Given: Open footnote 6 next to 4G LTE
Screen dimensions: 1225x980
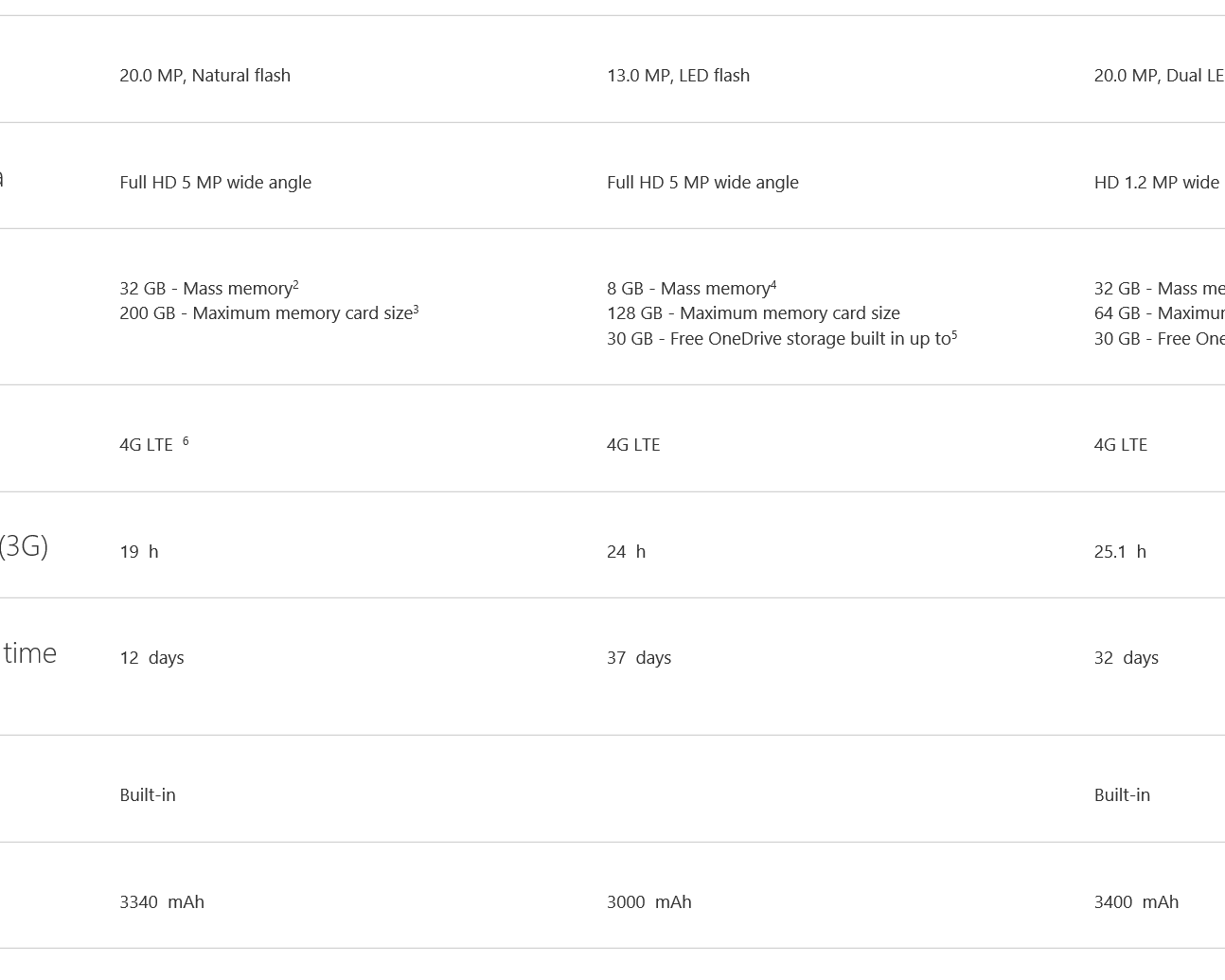Looking at the screenshot, I should [x=186, y=440].
